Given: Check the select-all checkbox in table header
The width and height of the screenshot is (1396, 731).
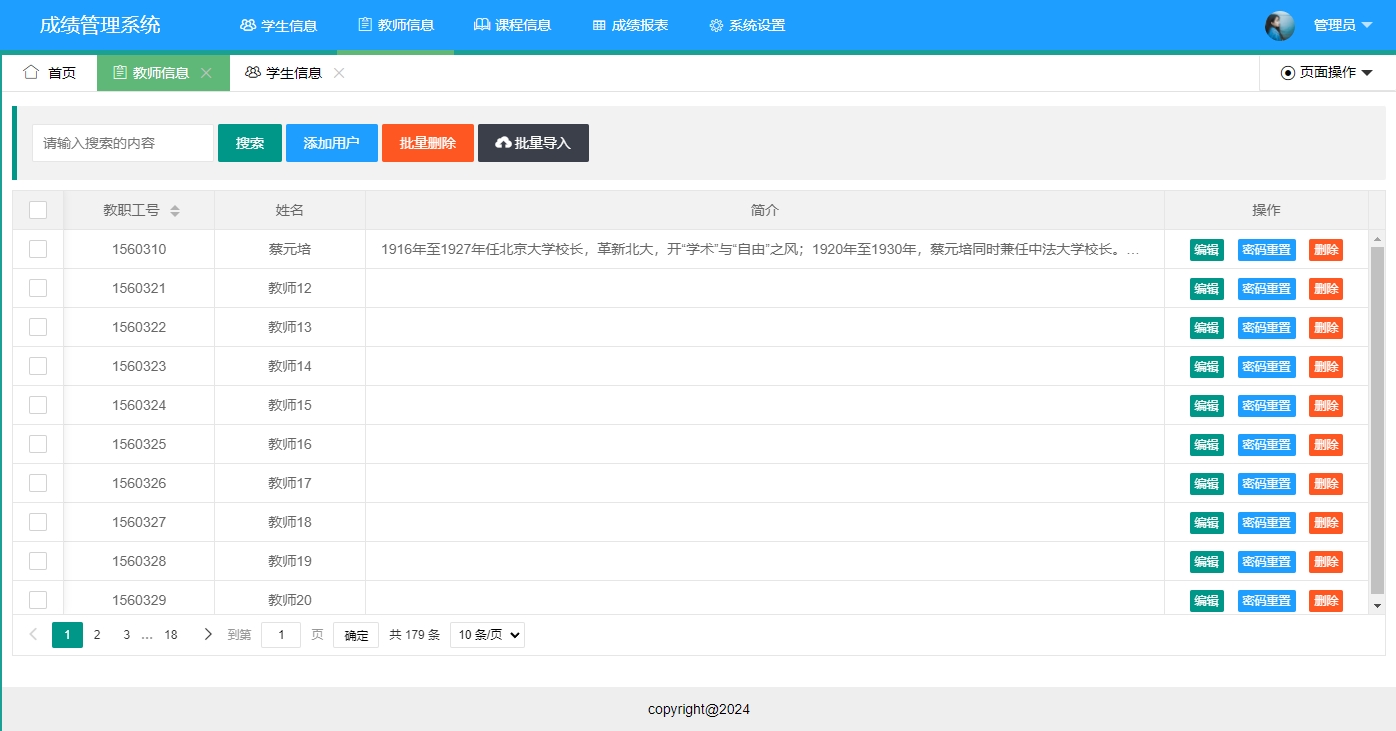Looking at the screenshot, I should click(x=37, y=209).
